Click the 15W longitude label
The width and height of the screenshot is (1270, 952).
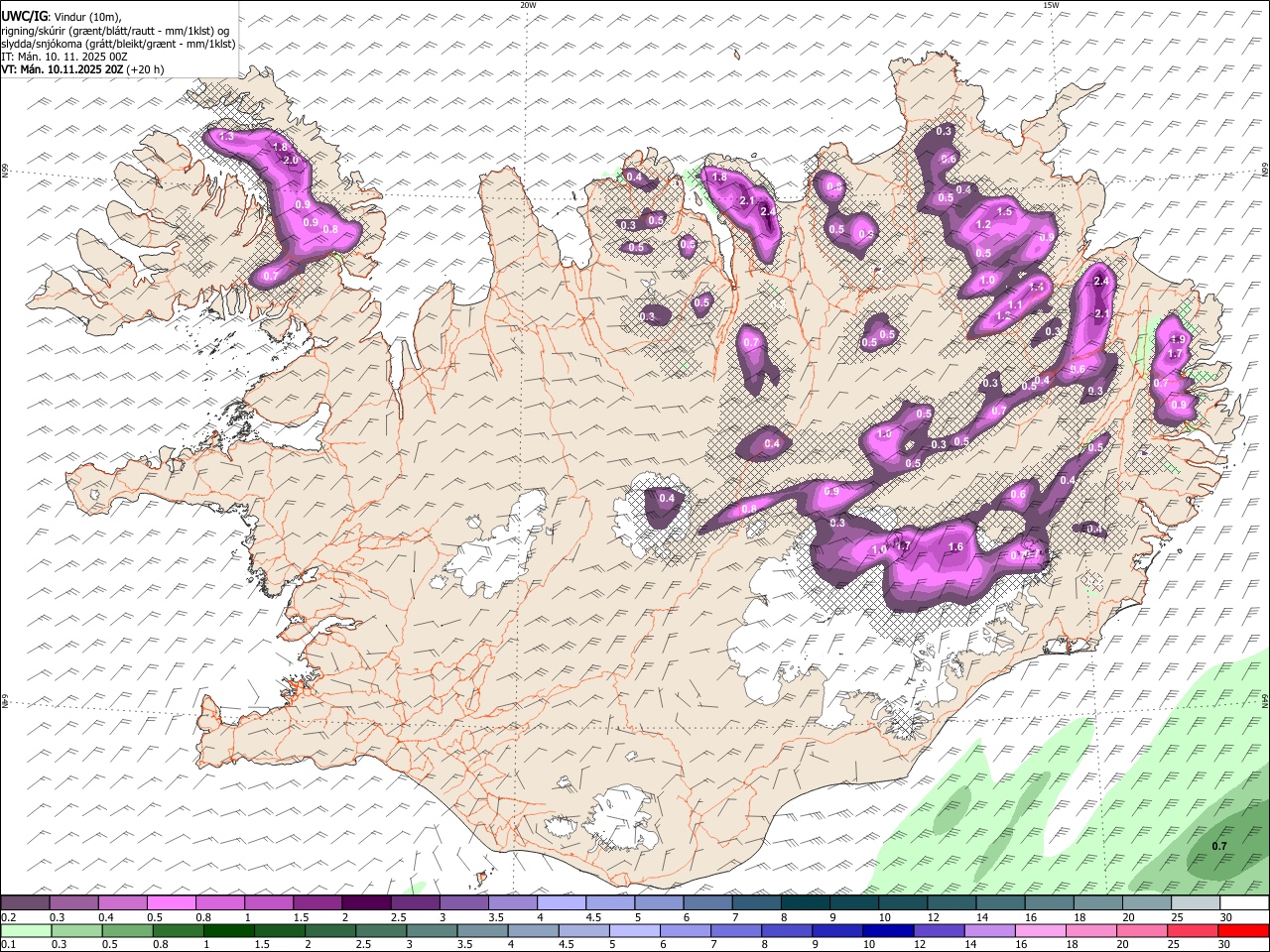(x=1050, y=5)
